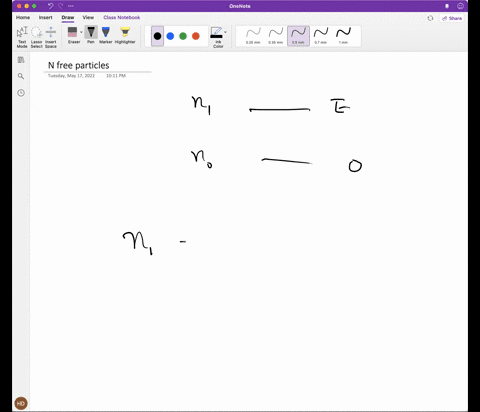Toggle the Pen tool
The image size is (480, 412).
91,35
